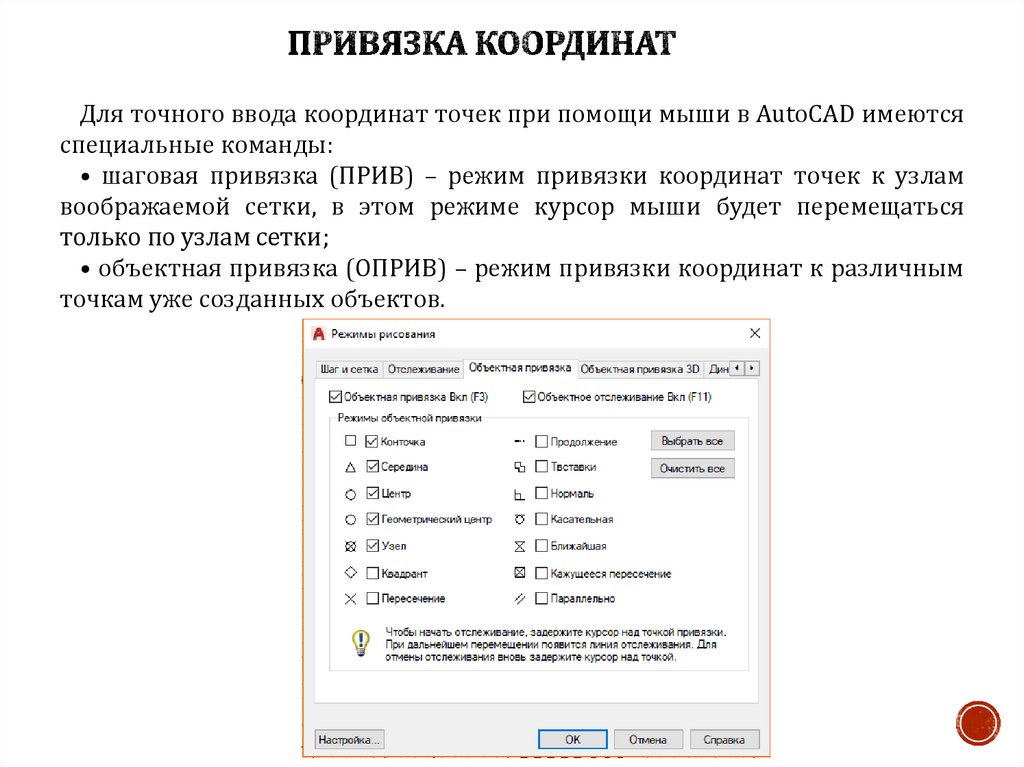Click the Geometric center snap icon
1024x767 pixels.
point(351,520)
